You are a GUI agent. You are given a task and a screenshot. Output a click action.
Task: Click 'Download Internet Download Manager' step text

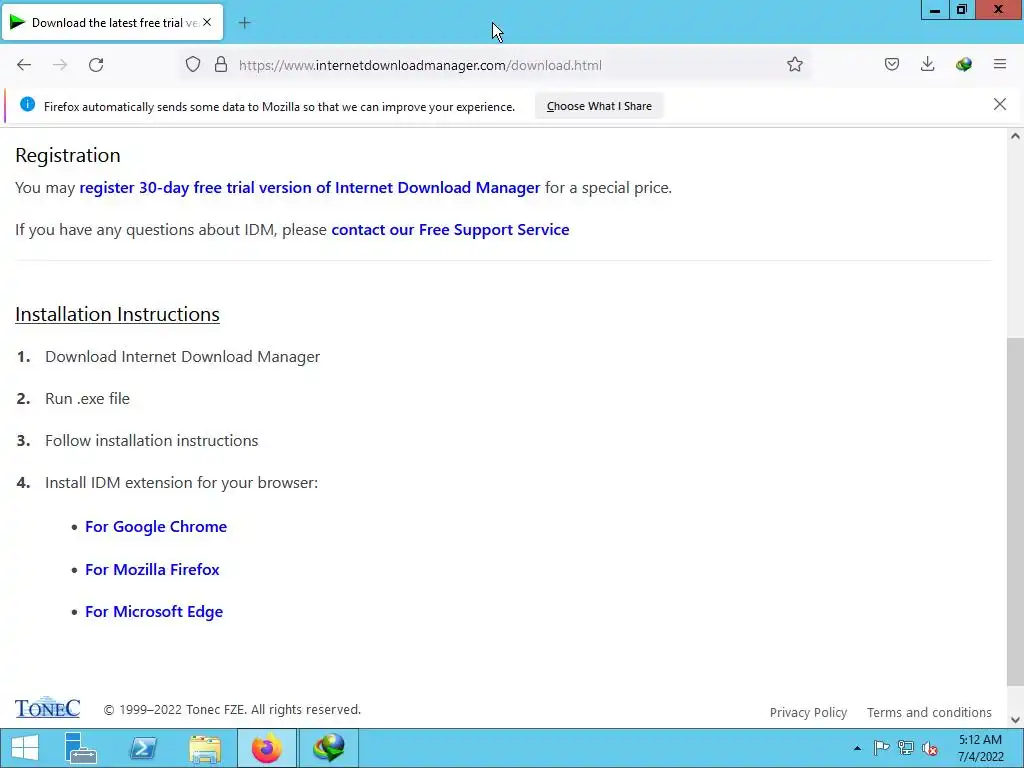click(x=182, y=357)
